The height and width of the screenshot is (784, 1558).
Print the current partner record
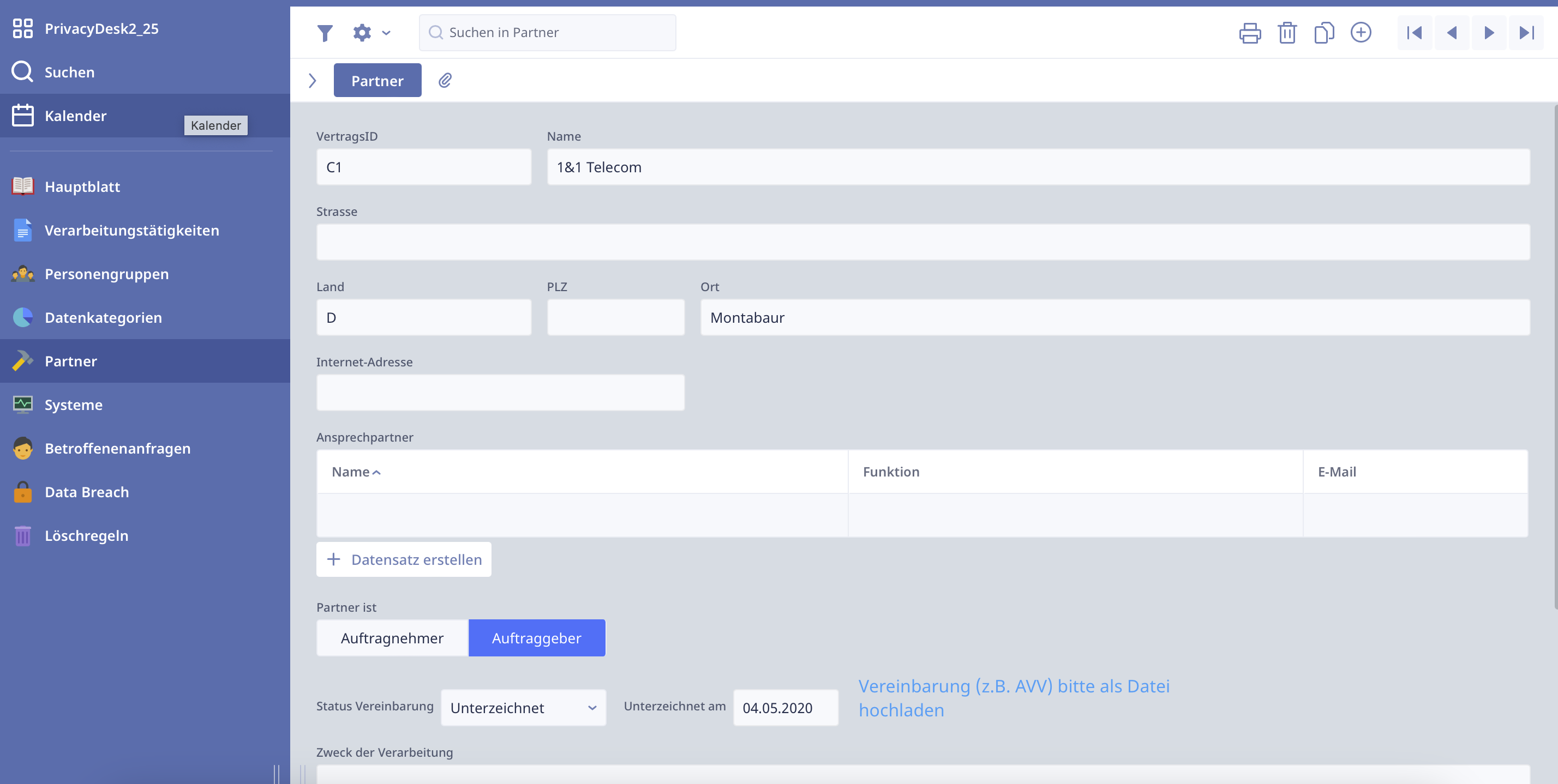[1250, 33]
